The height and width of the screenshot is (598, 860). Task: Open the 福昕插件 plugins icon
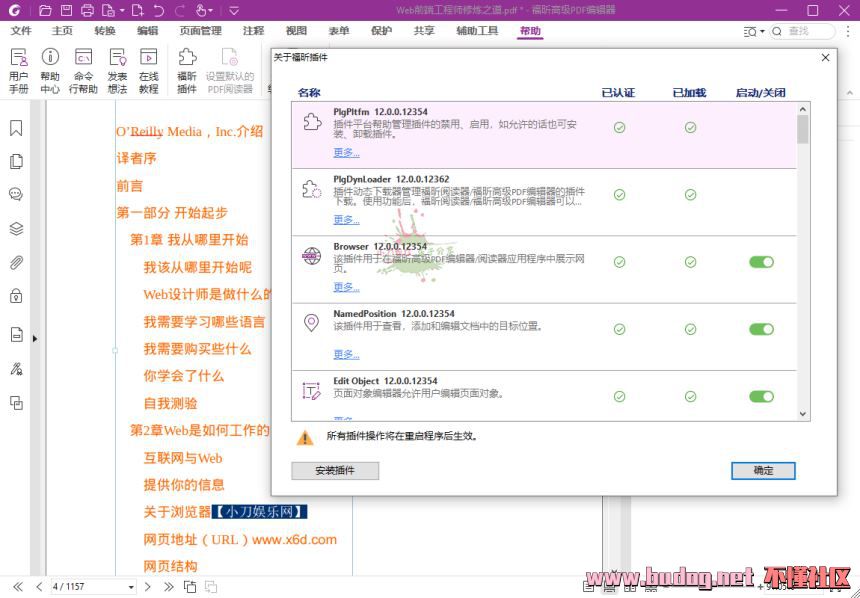(x=187, y=68)
